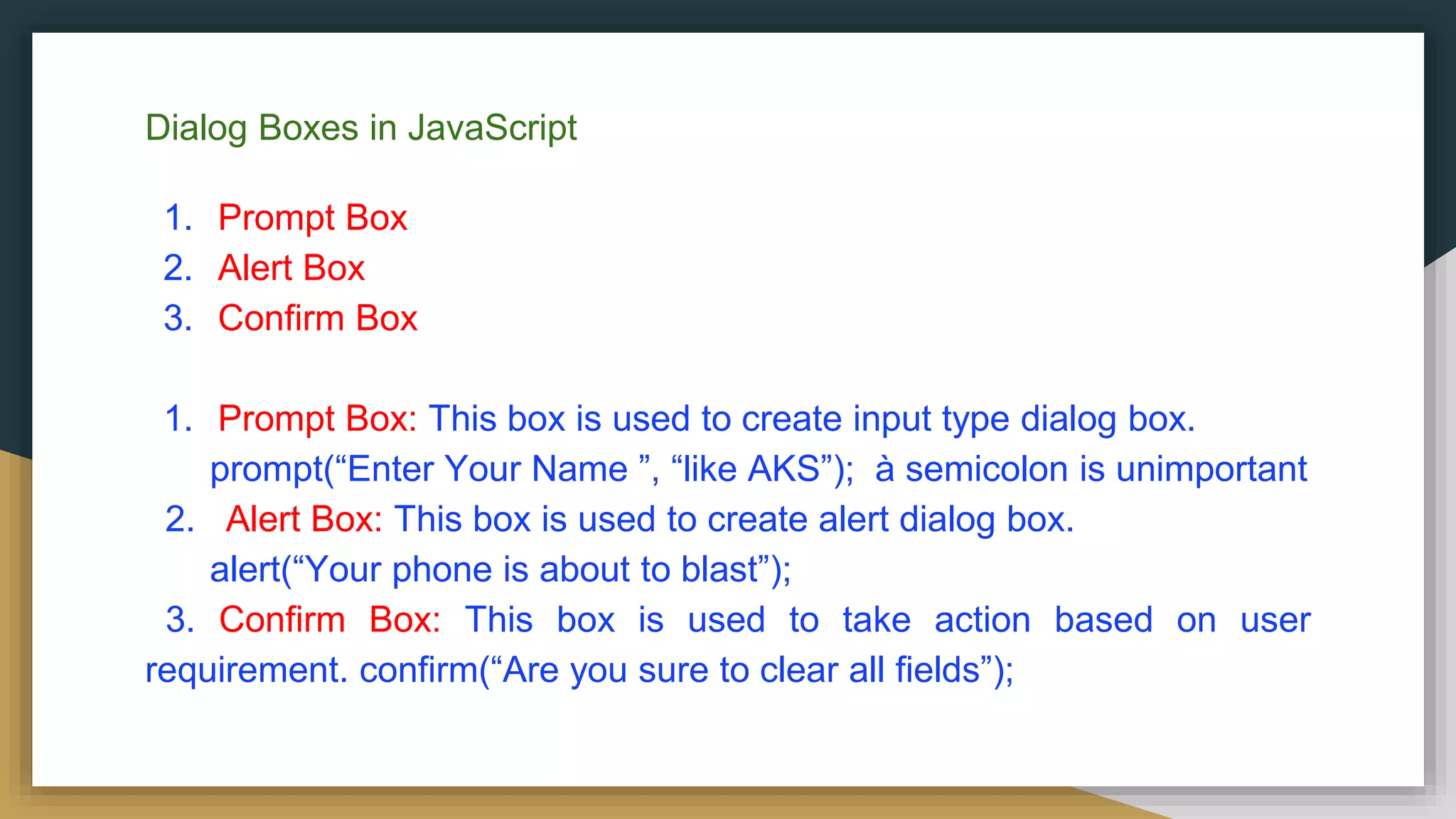Click the text 'take action based on user'
The height and width of the screenshot is (819, 1456).
[1077, 620]
